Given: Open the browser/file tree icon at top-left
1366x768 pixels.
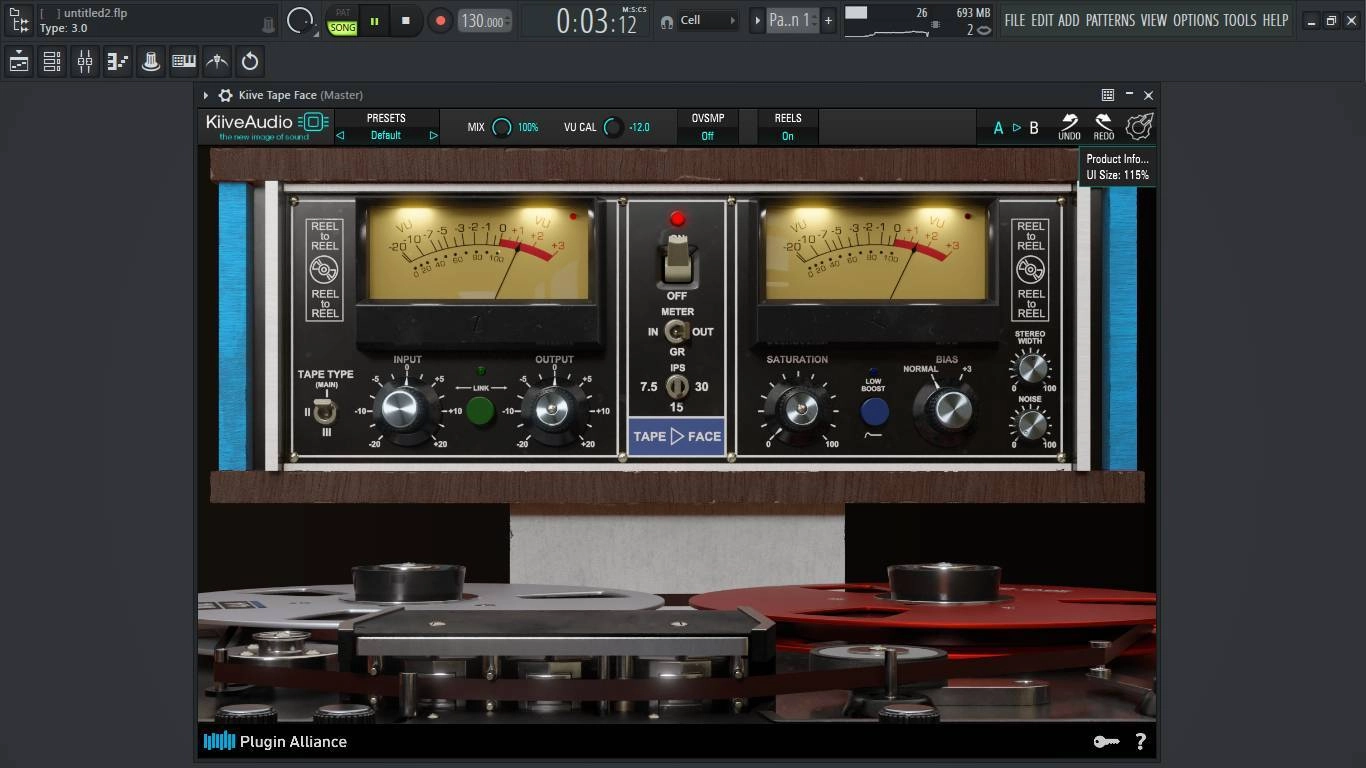Looking at the screenshot, I should pos(19,20).
